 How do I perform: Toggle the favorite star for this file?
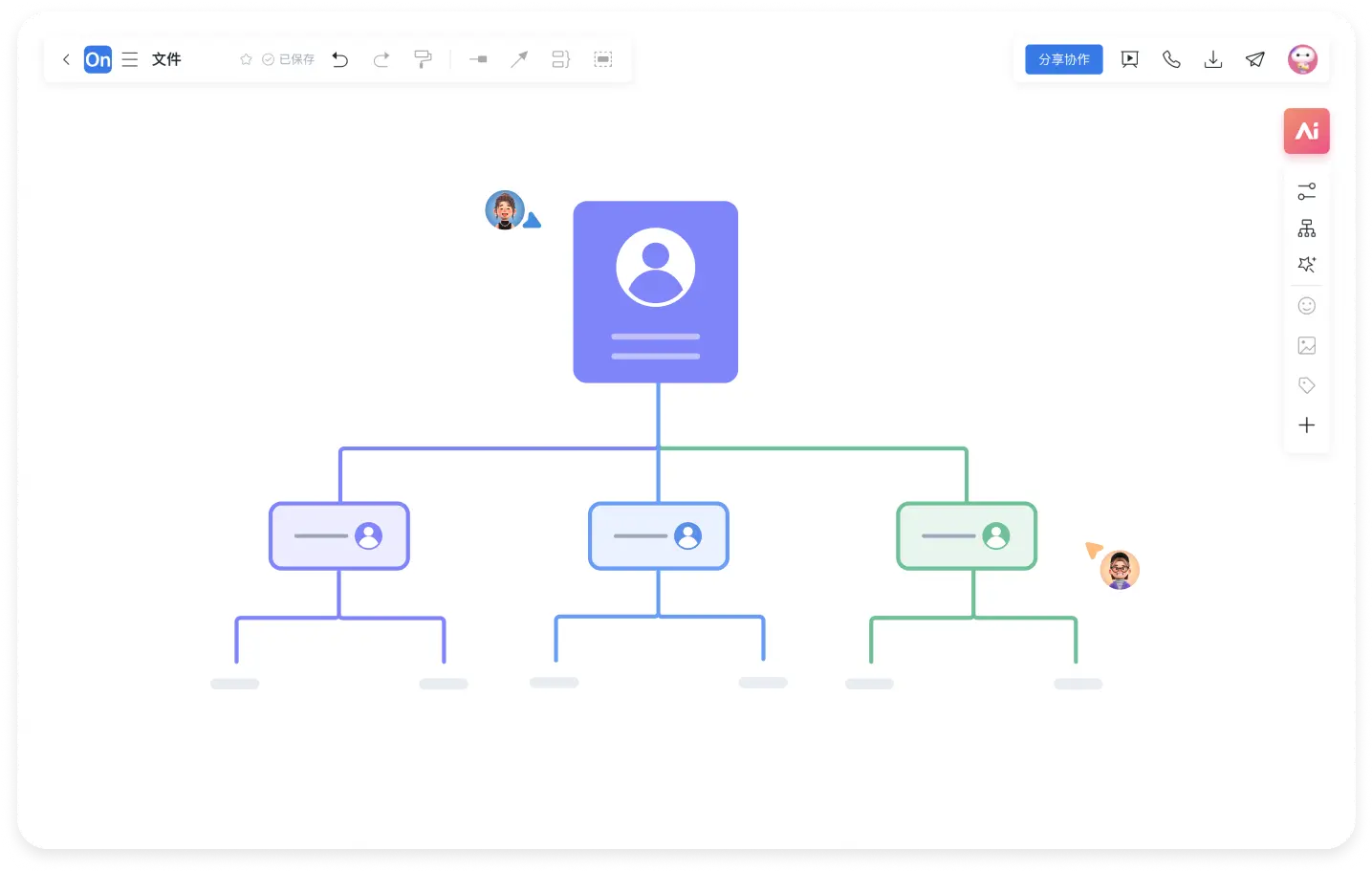tap(246, 59)
